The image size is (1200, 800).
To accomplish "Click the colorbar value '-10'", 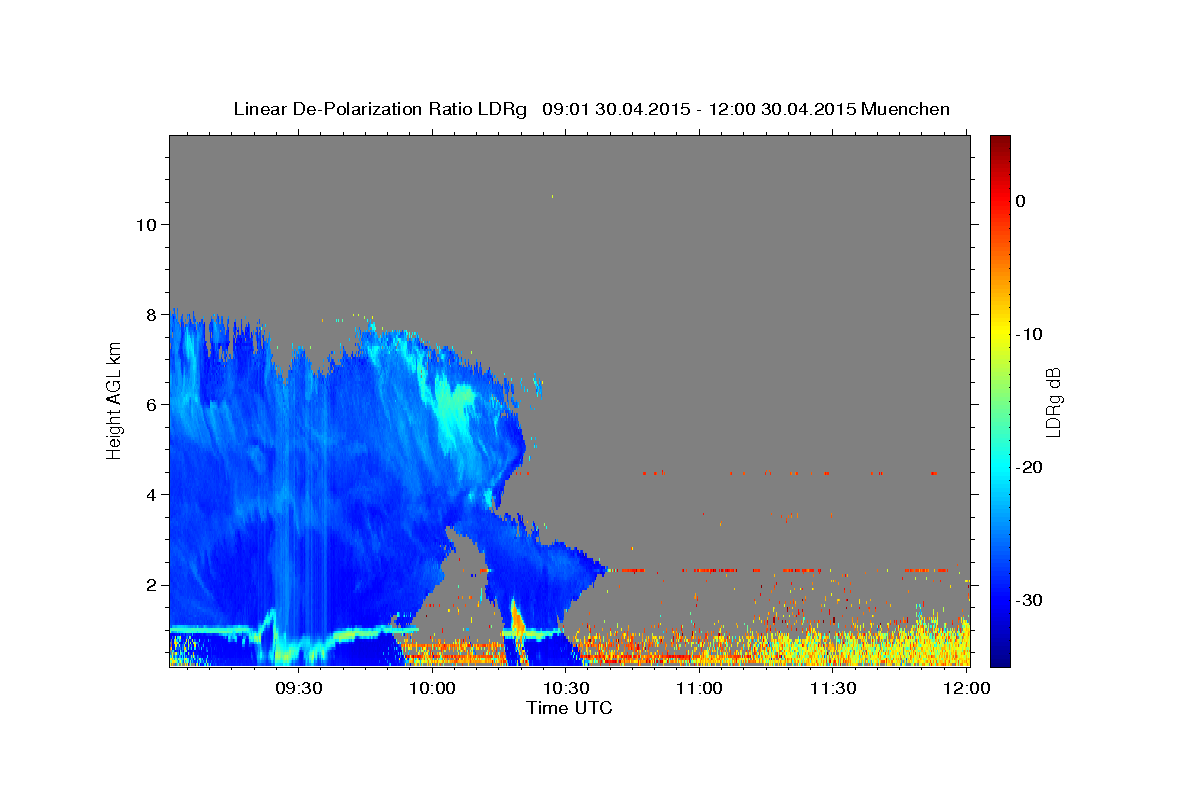I will 1029,334.
